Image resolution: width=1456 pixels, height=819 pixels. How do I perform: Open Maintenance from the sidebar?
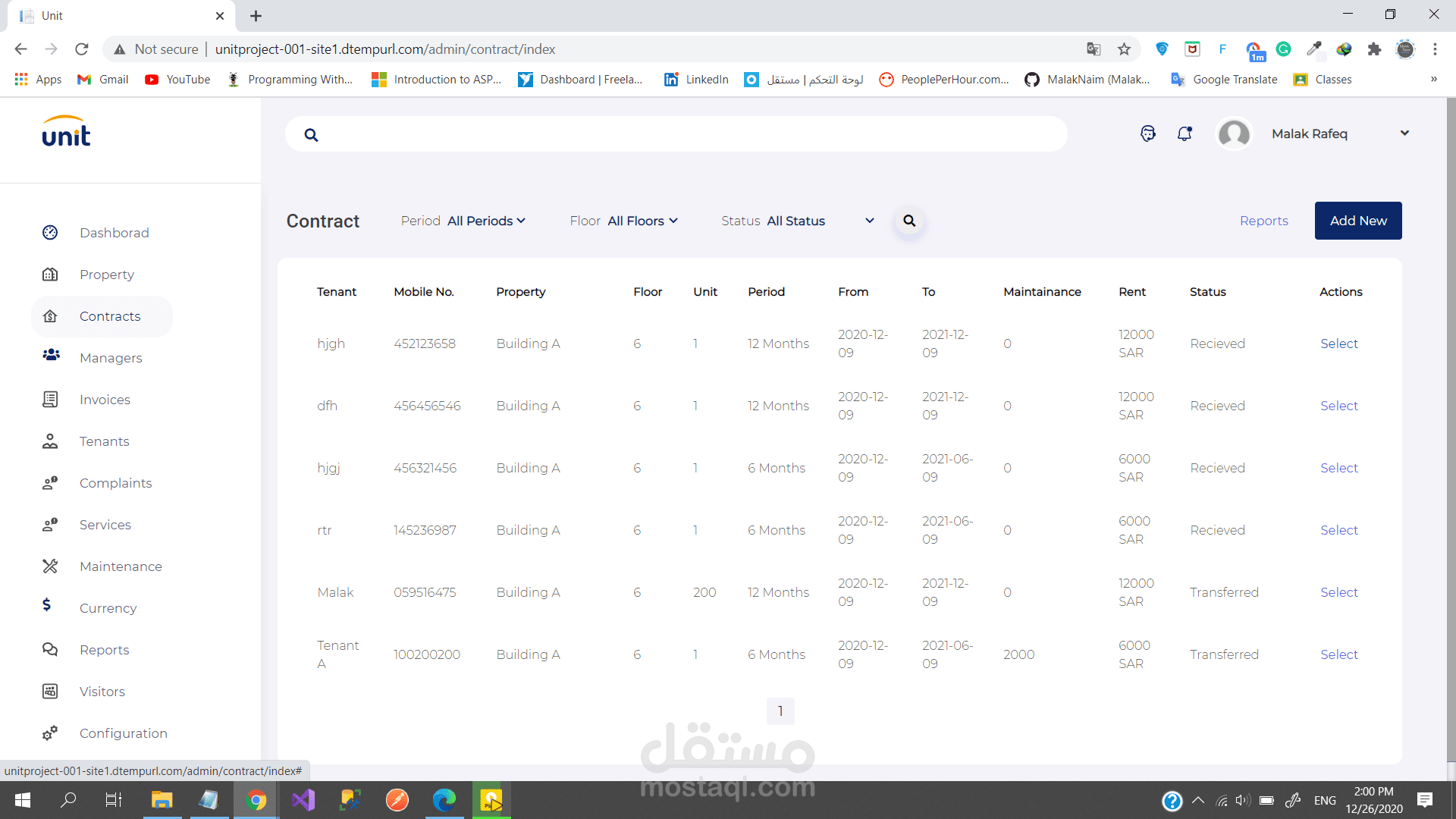121,566
